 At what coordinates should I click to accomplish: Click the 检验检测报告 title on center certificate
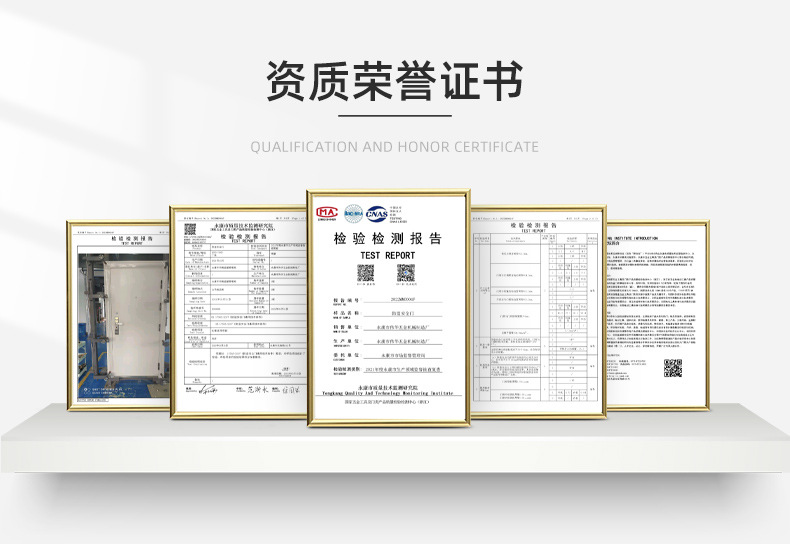(387, 238)
